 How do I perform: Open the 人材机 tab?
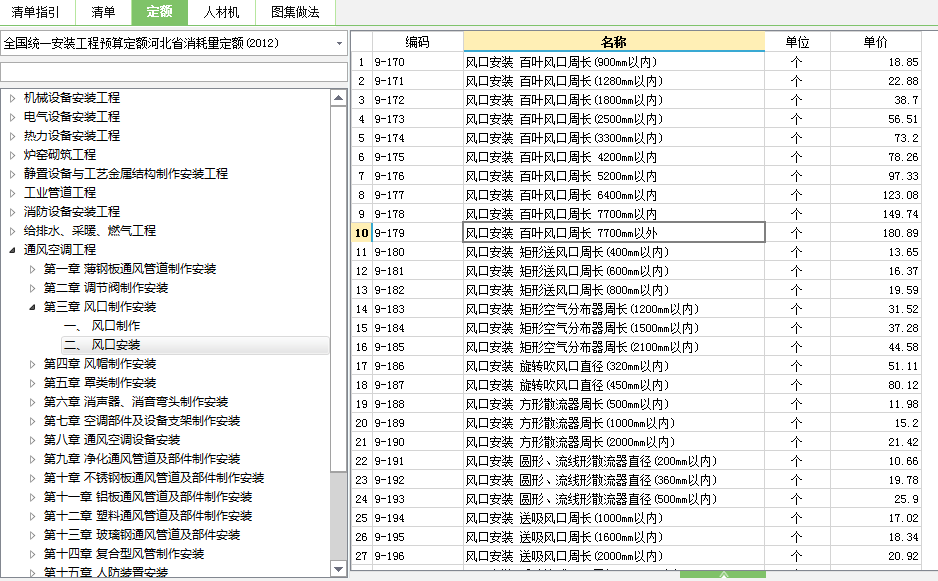point(221,12)
